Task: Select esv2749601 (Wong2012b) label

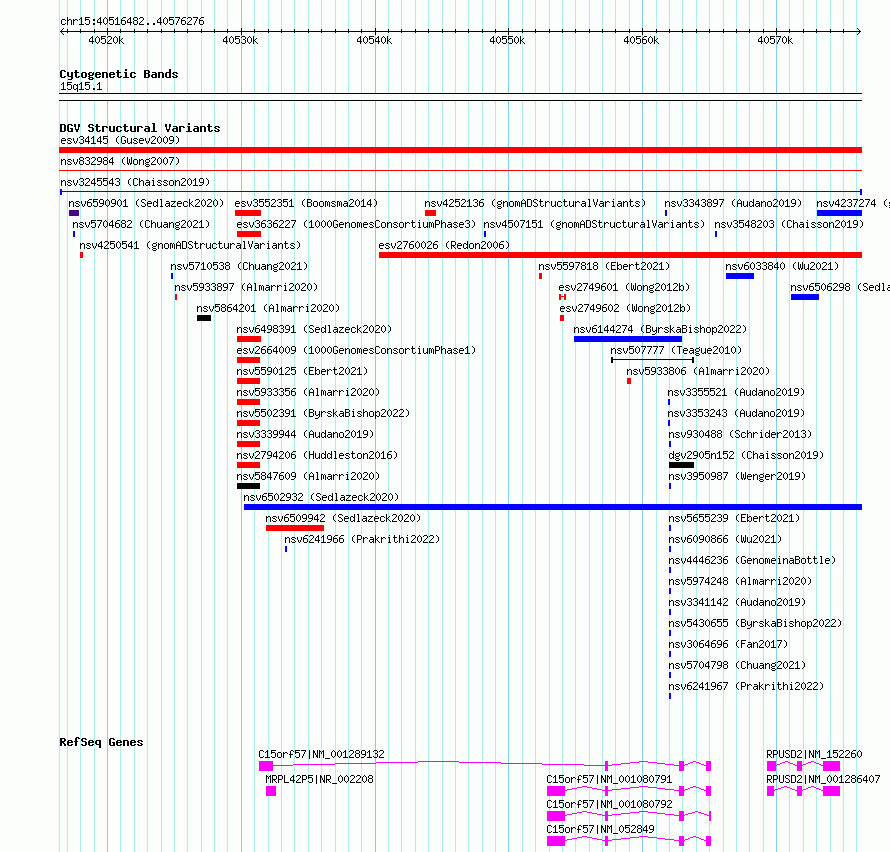Action: pos(624,287)
